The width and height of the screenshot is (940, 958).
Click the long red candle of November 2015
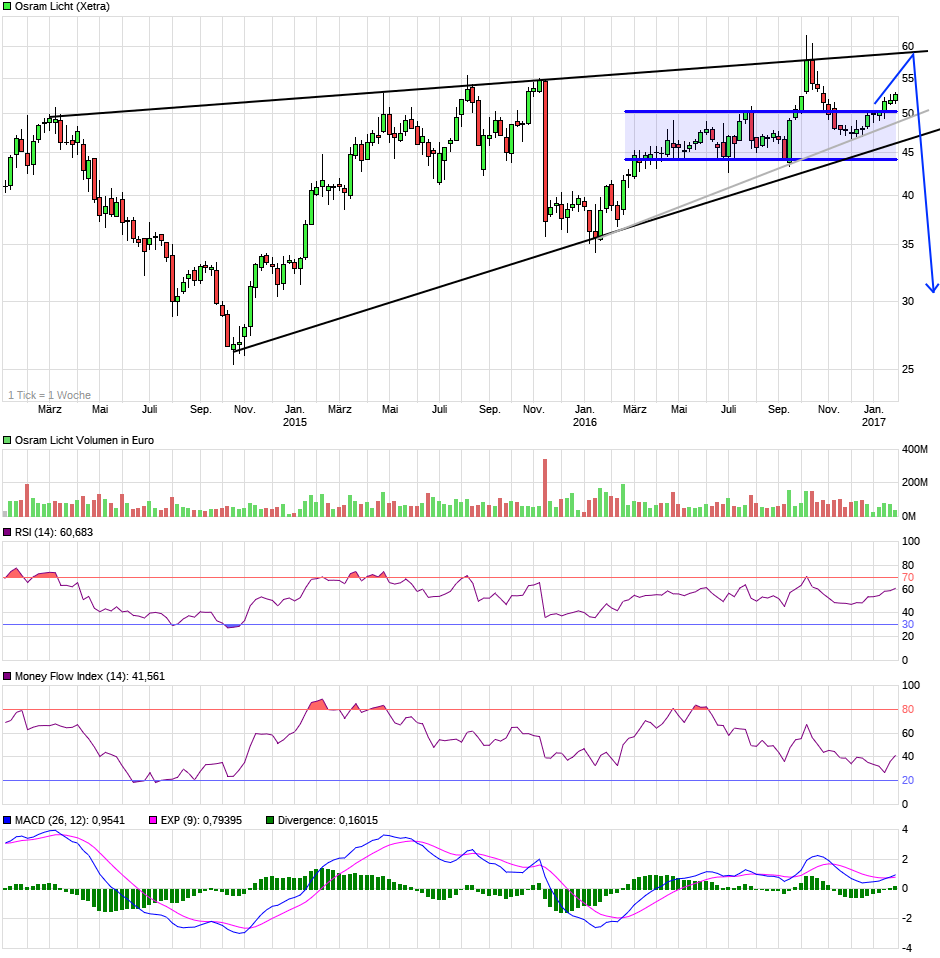tap(545, 151)
